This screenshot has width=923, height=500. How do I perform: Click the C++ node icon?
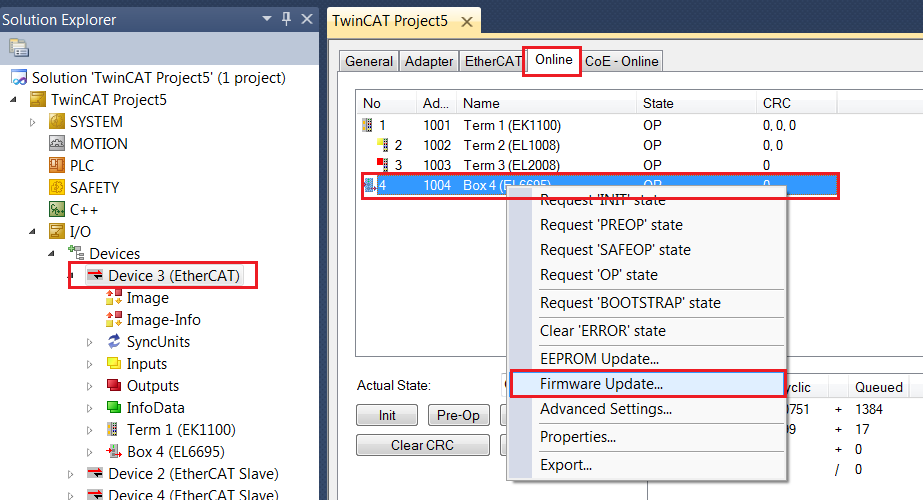pyautogui.click(x=57, y=210)
